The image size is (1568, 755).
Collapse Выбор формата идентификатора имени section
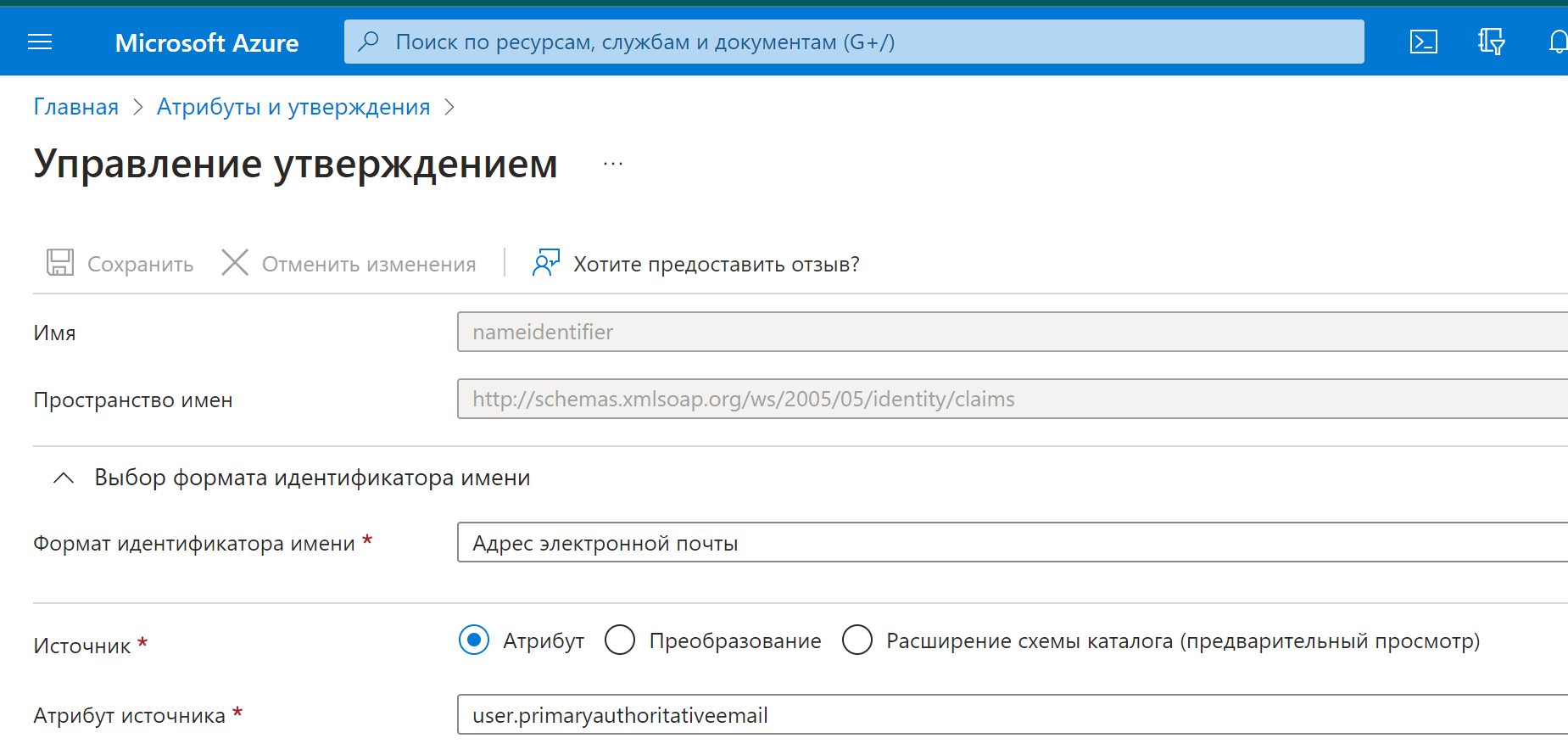coord(64,478)
